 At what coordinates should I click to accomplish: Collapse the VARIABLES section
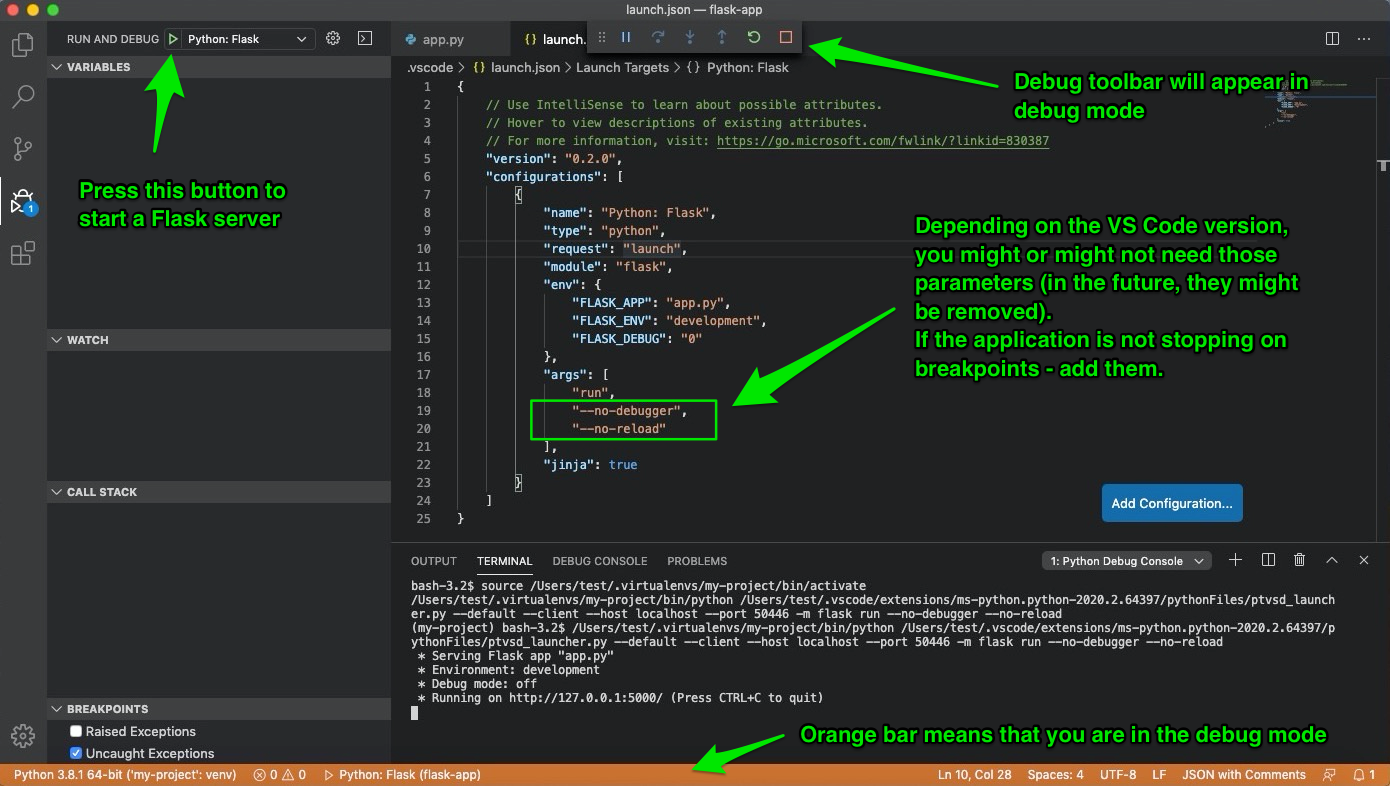coord(218,67)
